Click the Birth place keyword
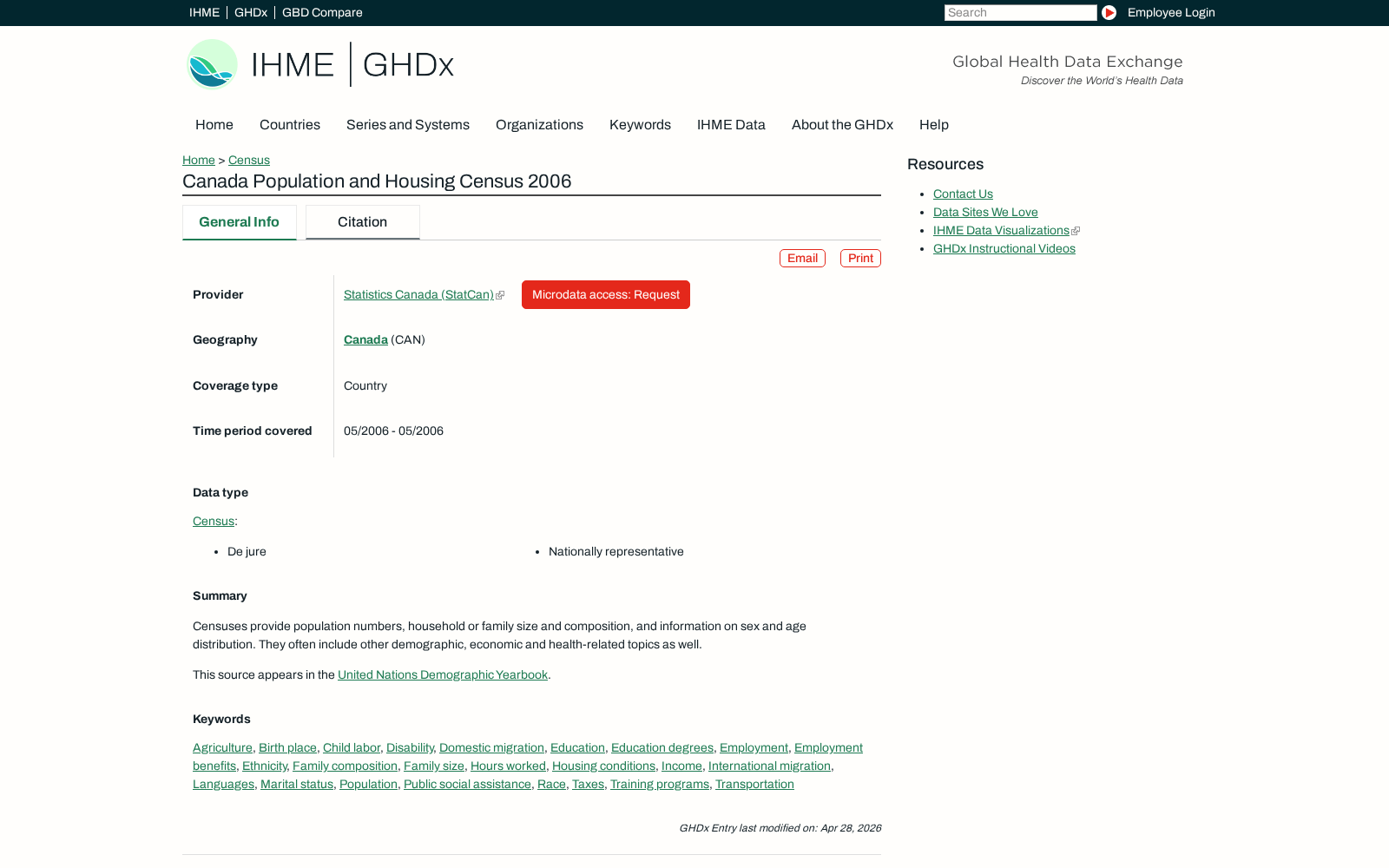Viewport: 1389px width, 868px height. [x=287, y=747]
